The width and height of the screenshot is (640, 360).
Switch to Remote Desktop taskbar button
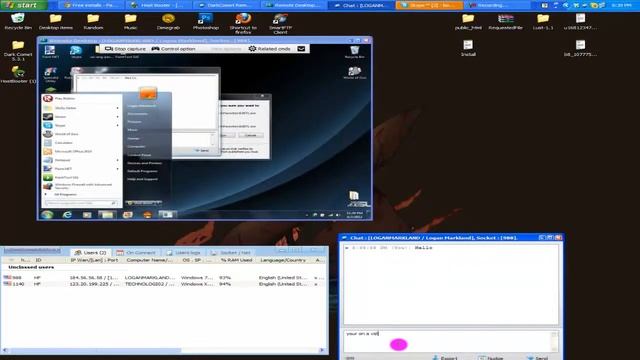293,5
